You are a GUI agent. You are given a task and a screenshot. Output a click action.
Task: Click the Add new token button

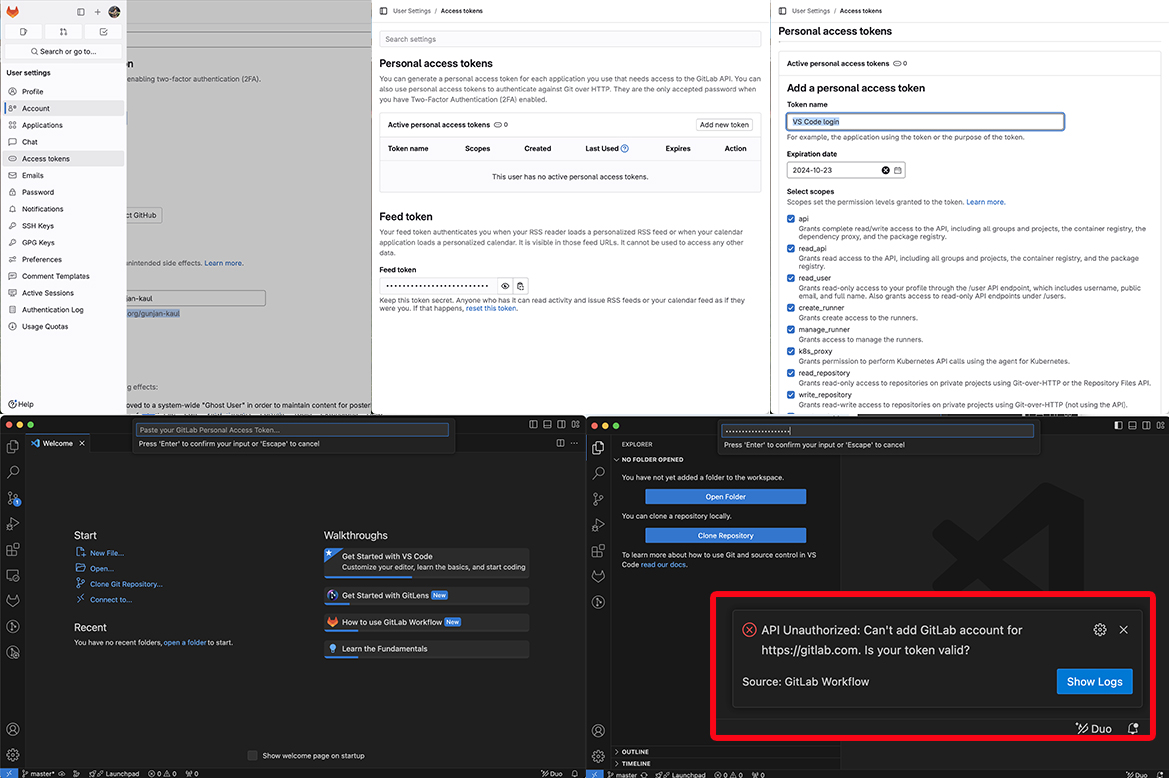(x=724, y=125)
